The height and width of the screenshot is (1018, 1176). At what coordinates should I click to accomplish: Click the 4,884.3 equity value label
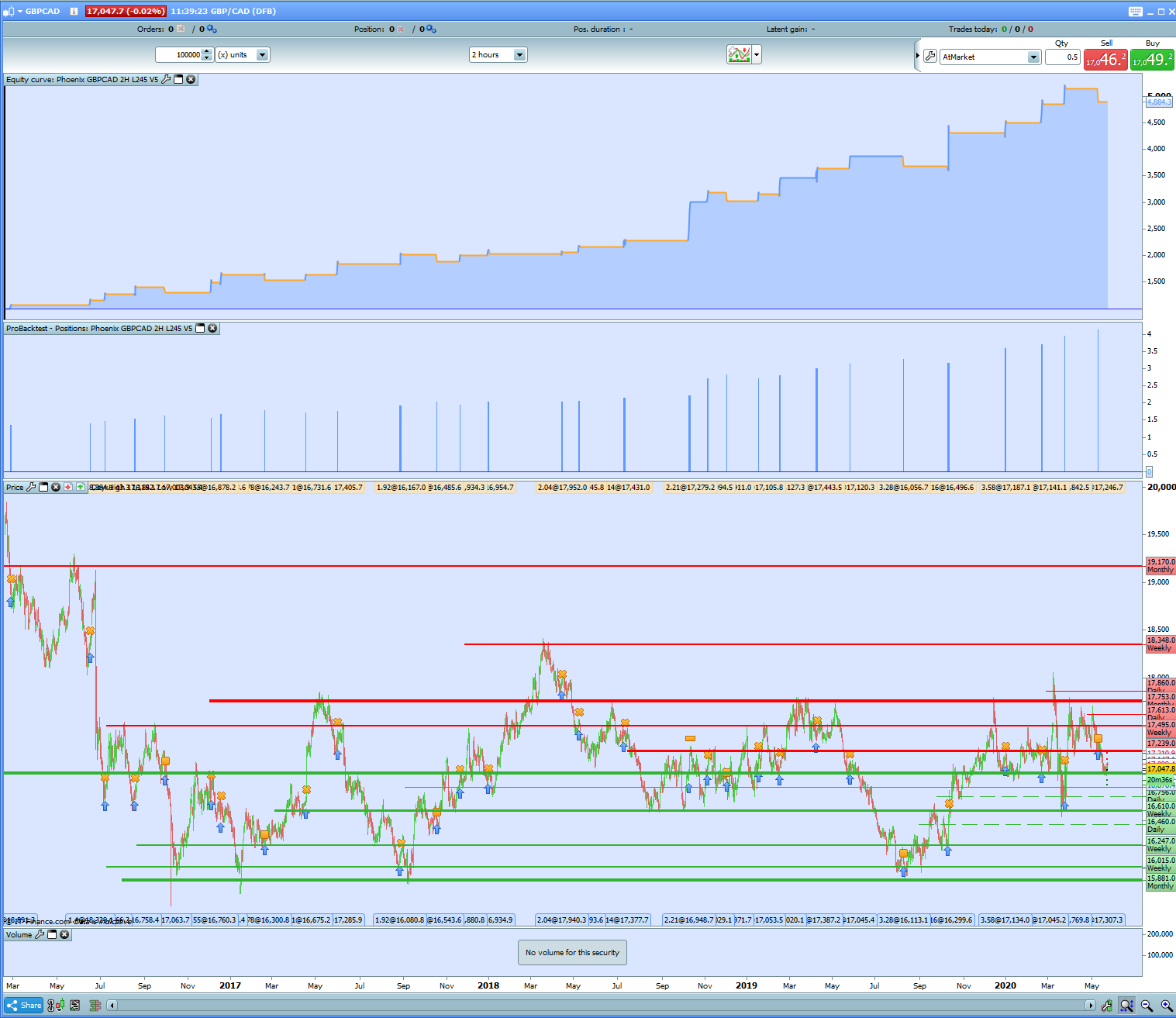1159,102
